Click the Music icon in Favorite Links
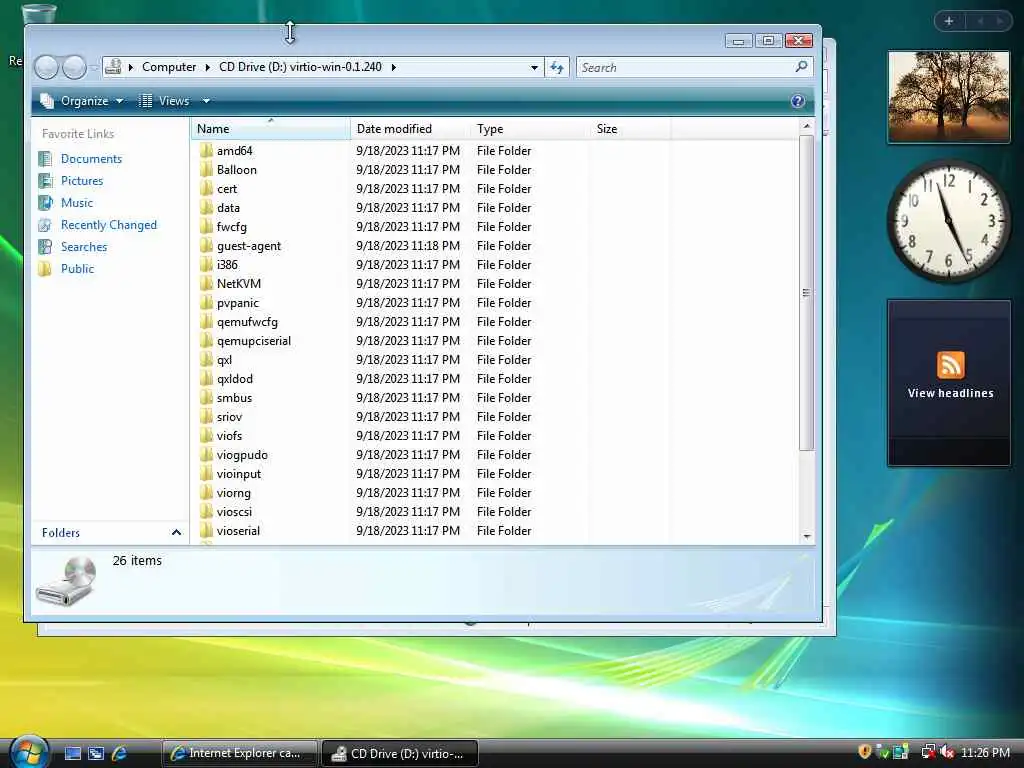 [45, 203]
